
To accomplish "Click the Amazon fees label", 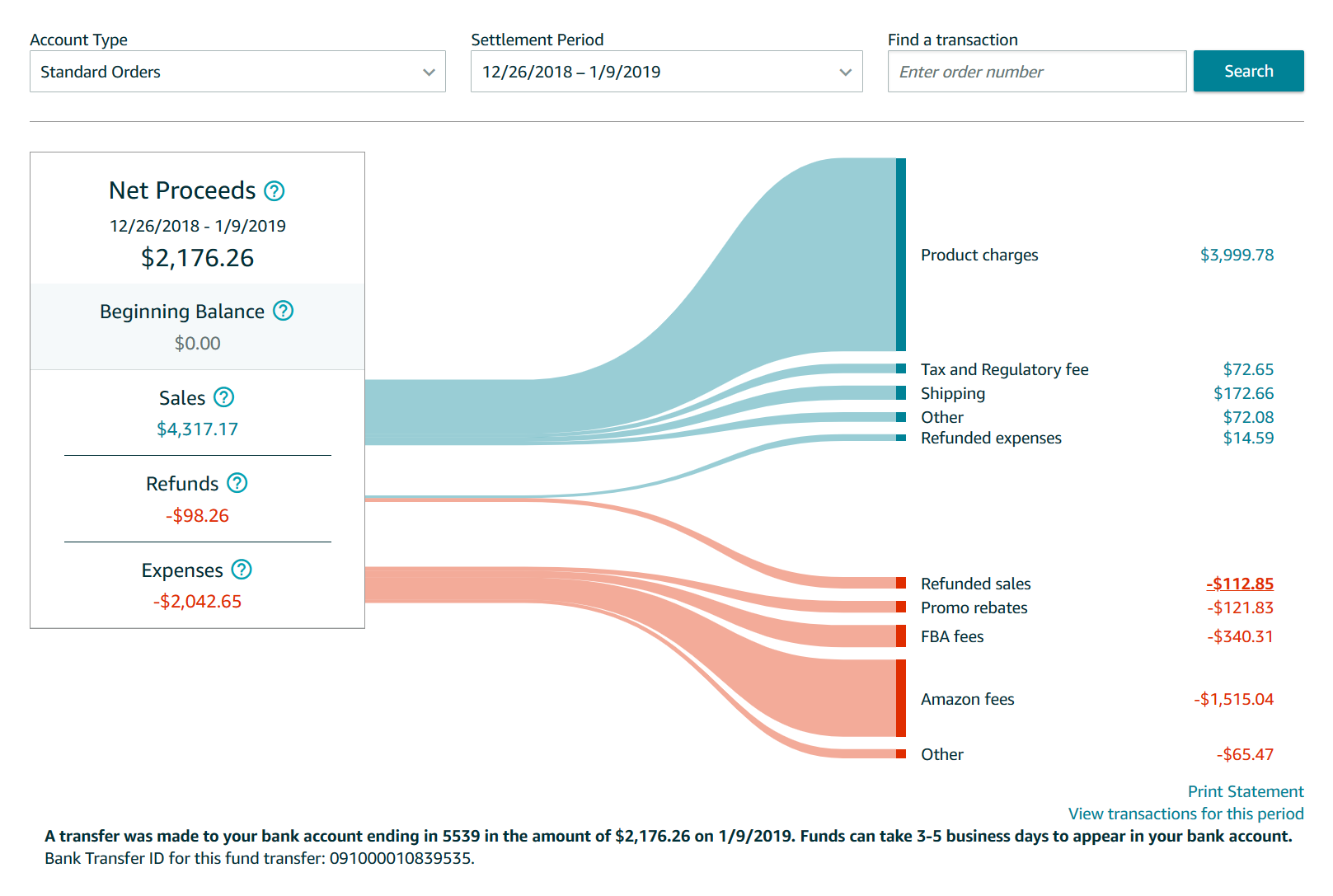I will point(968,699).
